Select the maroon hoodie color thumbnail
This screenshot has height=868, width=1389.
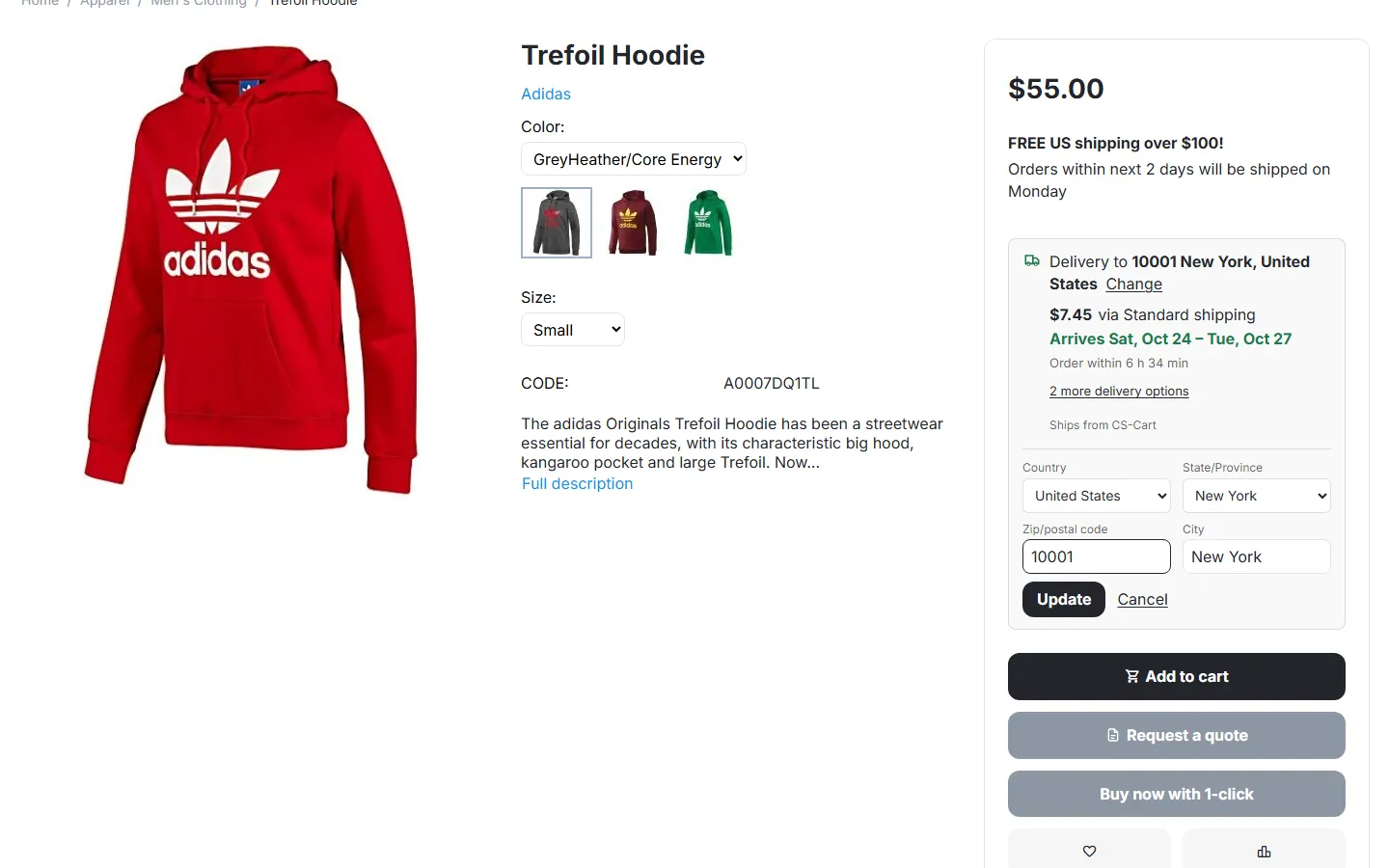click(x=632, y=223)
